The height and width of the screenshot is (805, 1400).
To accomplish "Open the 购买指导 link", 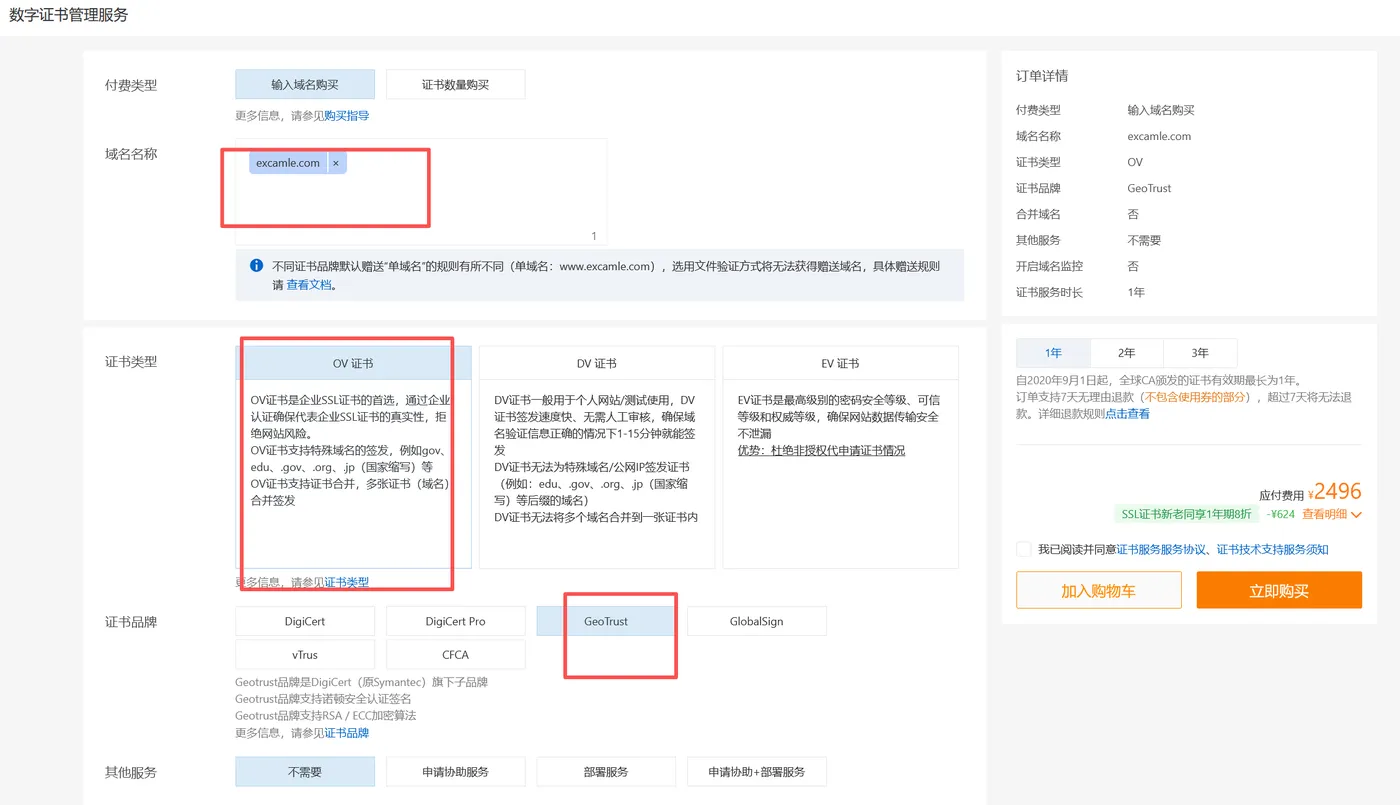I will pos(346,116).
